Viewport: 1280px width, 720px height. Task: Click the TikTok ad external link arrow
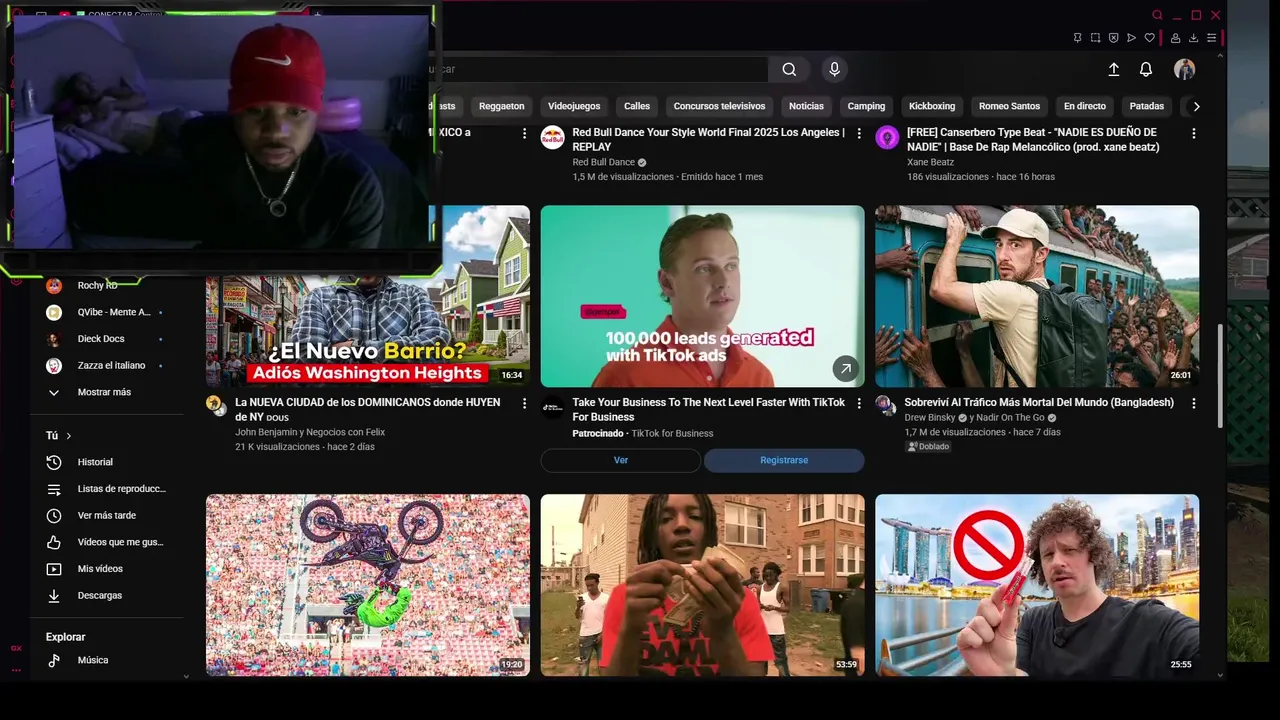point(845,369)
